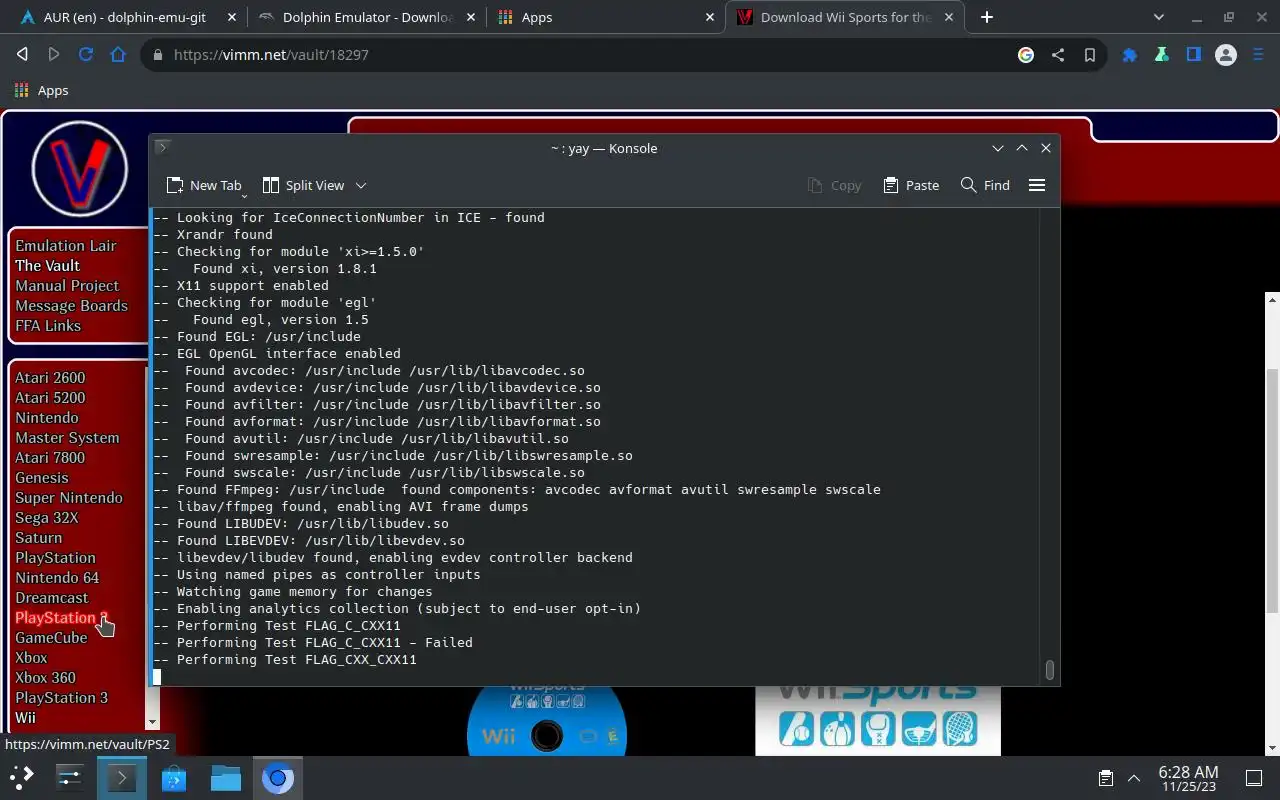The height and width of the screenshot is (800, 1280).
Task: Switch to Dolphin Emulator Download tab
Action: click(x=365, y=17)
